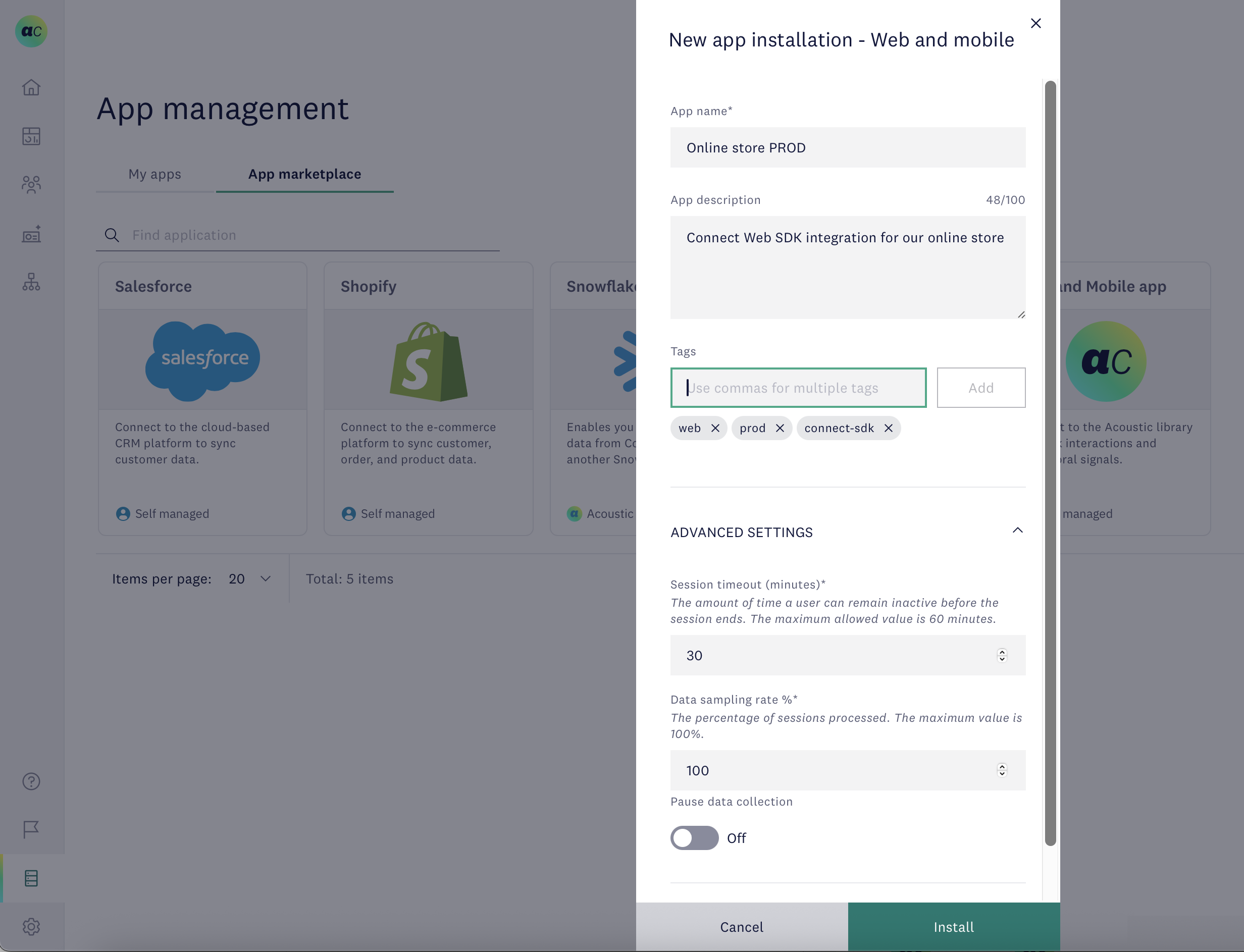Click the new app creation sidebar icon
Viewport: 1244px width, 952px height.
point(31,234)
